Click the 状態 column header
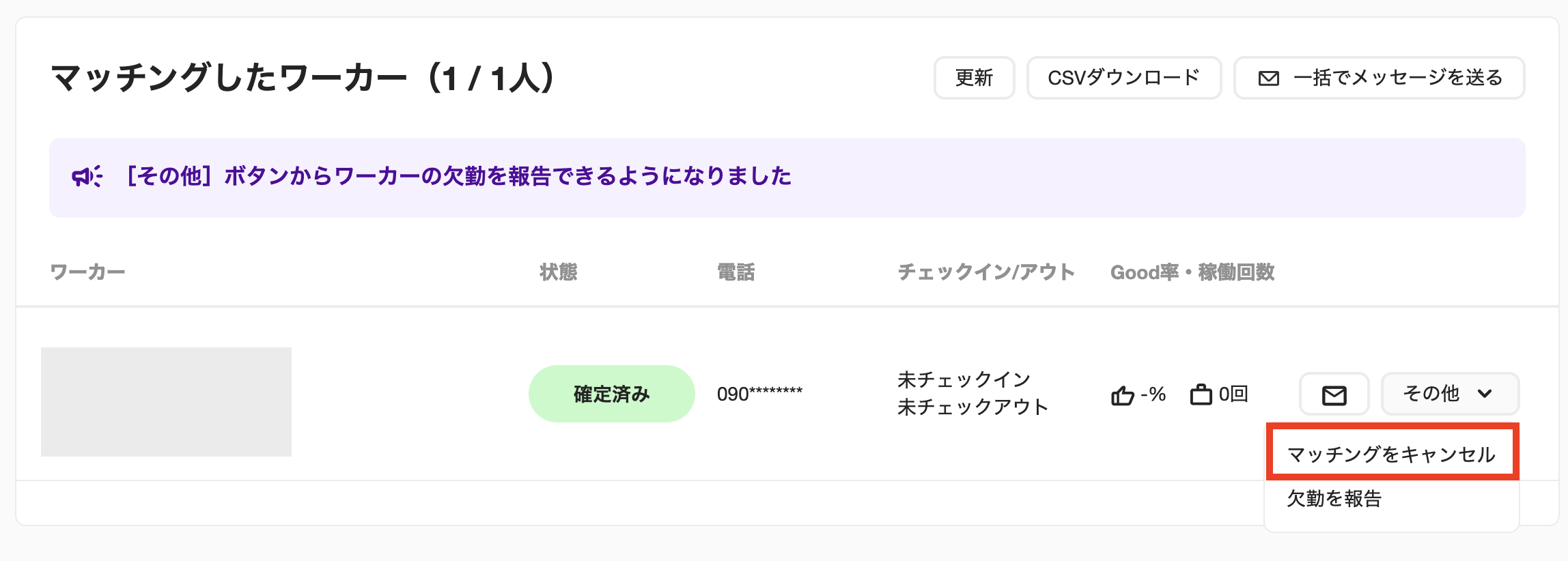The image size is (1568, 561). (559, 272)
